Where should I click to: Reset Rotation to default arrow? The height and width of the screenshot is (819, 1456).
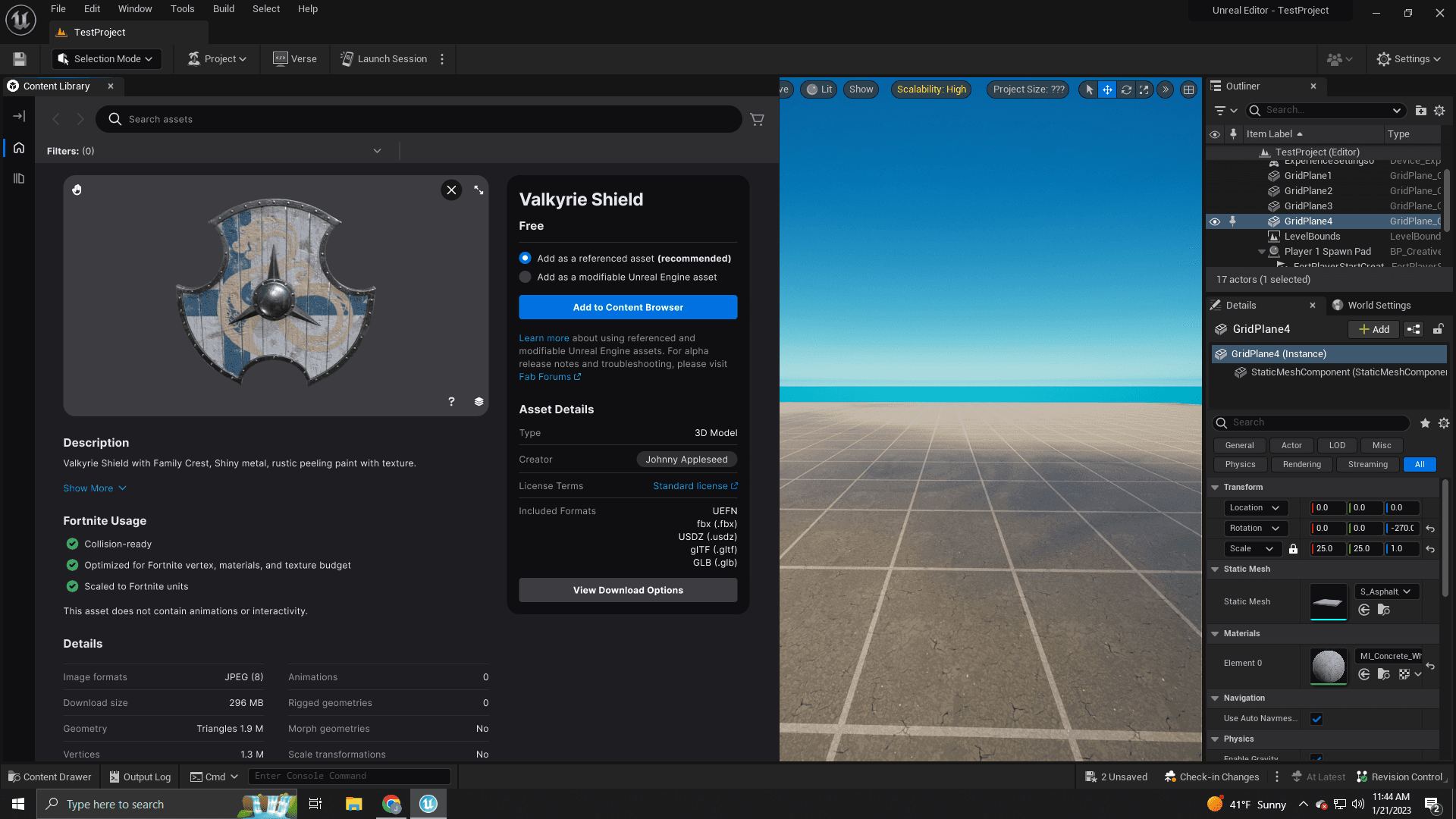1430,529
